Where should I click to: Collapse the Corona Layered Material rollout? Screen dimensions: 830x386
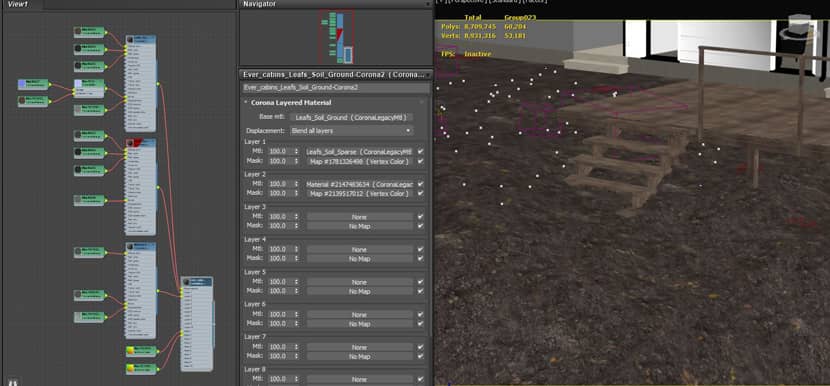click(246, 102)
